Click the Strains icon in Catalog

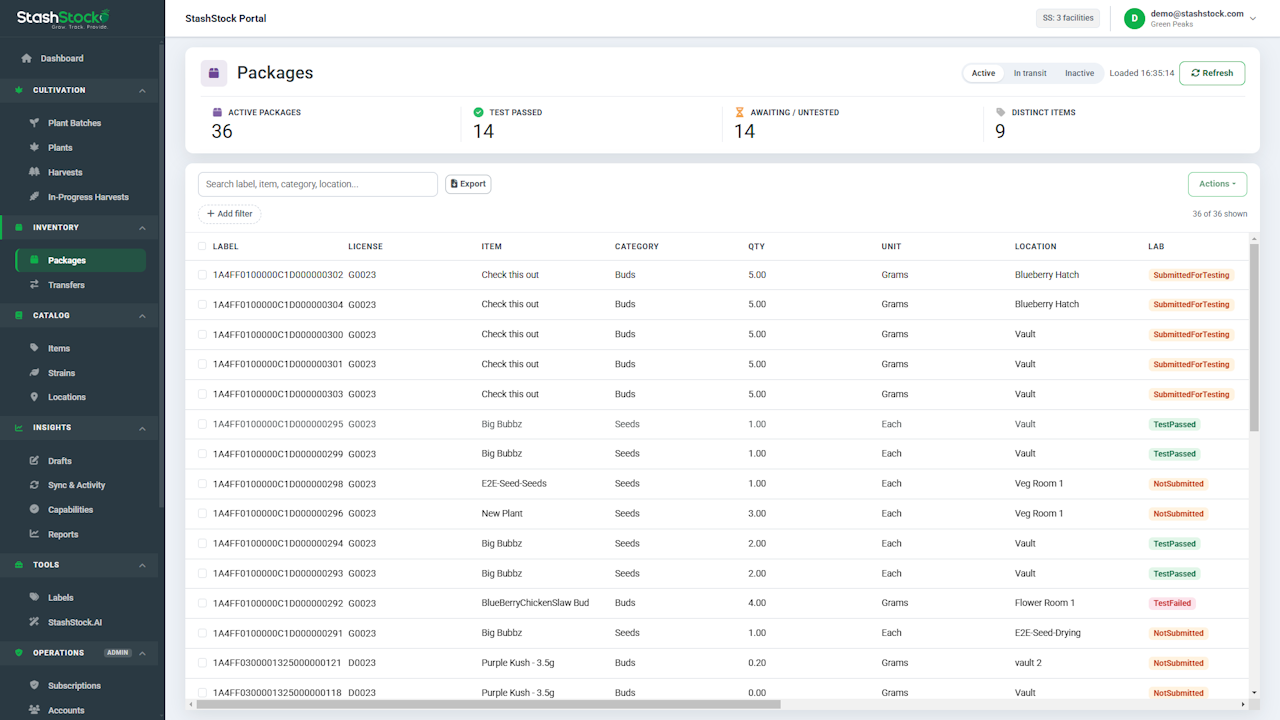pyautogui.click(x=35, y=373)
